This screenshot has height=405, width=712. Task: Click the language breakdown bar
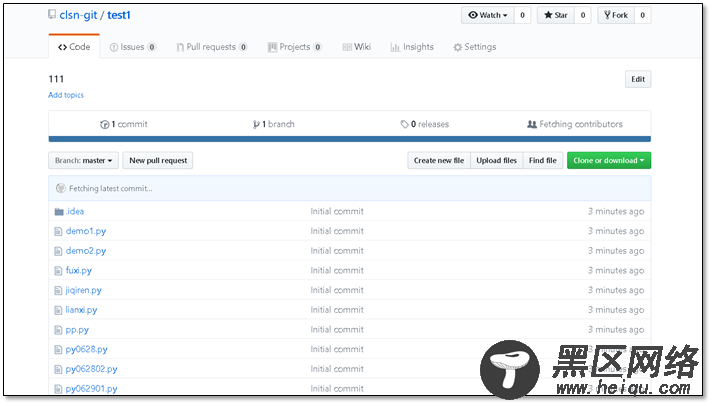[x=350, y=139]
